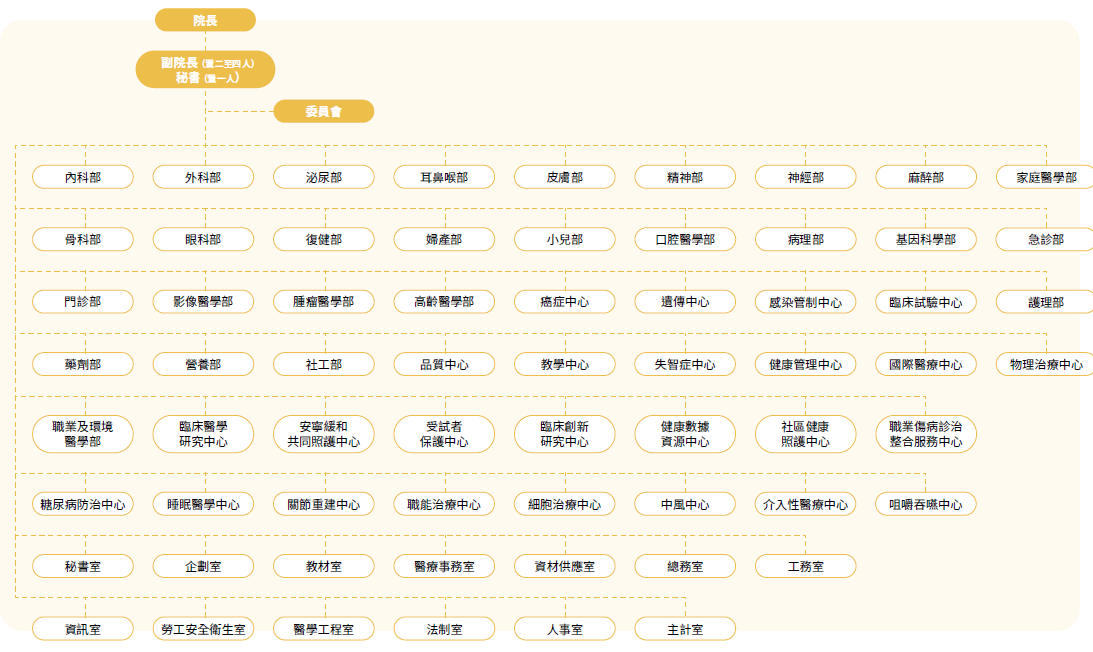
Task: Click the 基因科學部 box
Action: [x=926, y=239]
